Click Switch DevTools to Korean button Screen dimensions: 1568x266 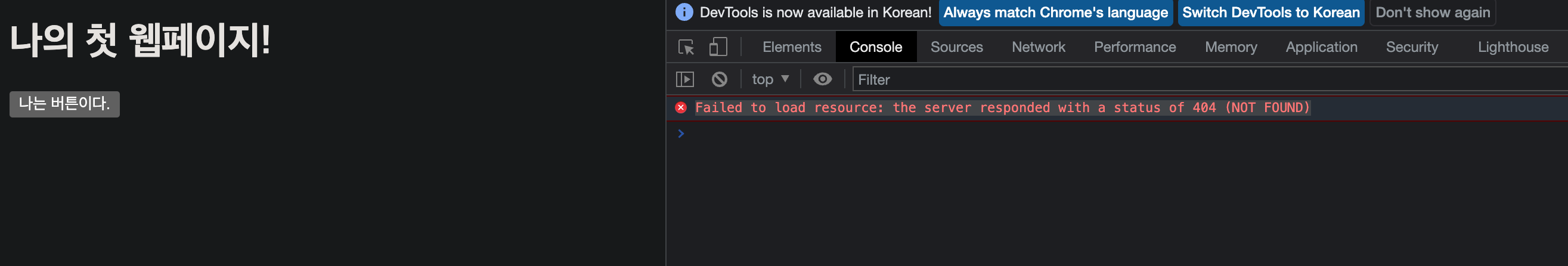point(1271,13)
